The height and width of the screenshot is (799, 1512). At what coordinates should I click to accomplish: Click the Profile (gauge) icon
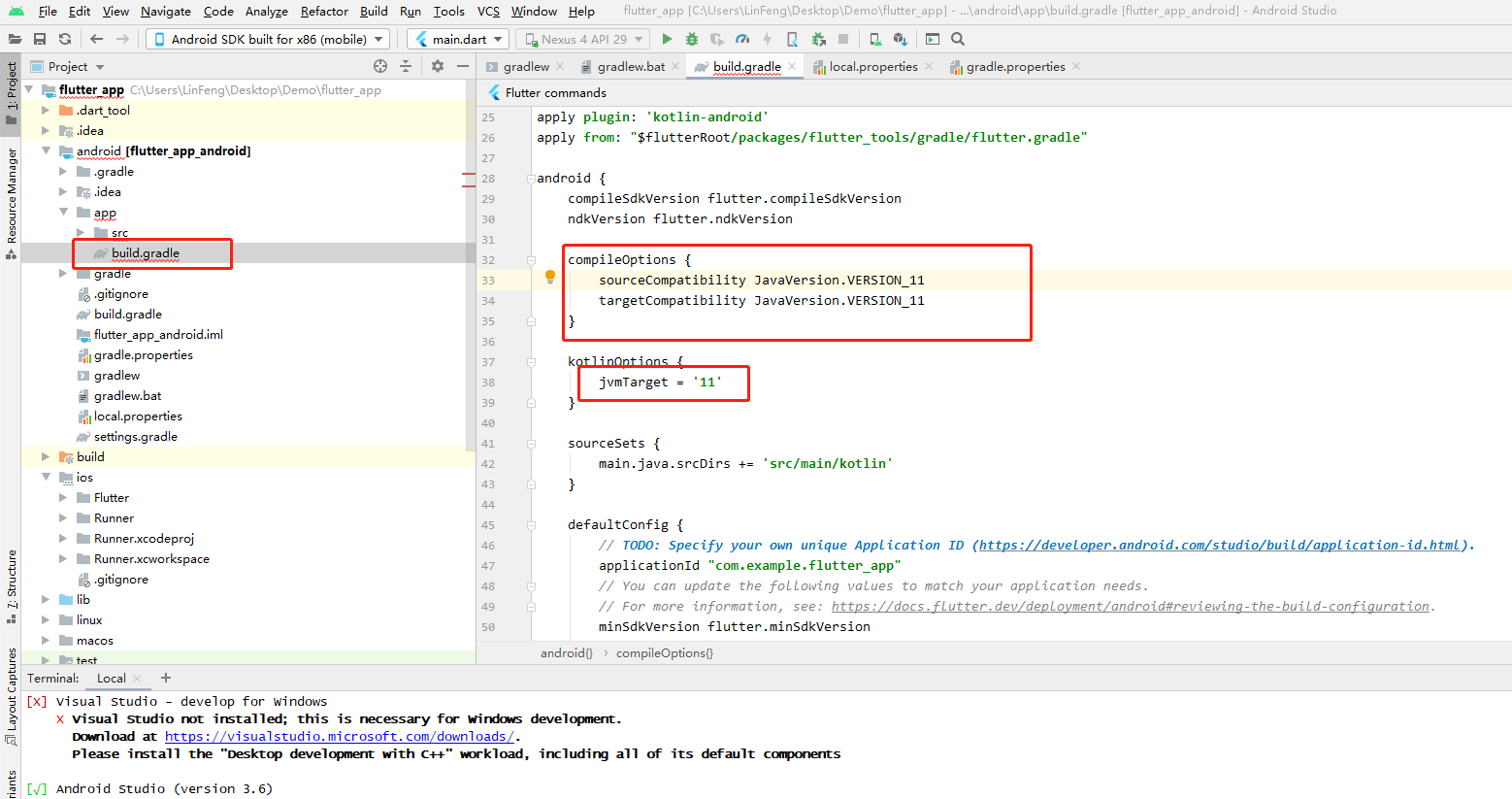(742, 39)
